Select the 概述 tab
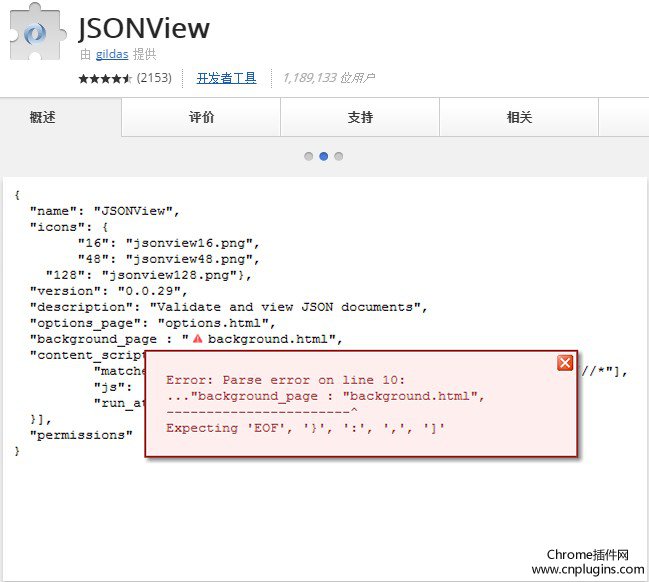The height and width of the screenshot is (582, 649). pos(60,118)
